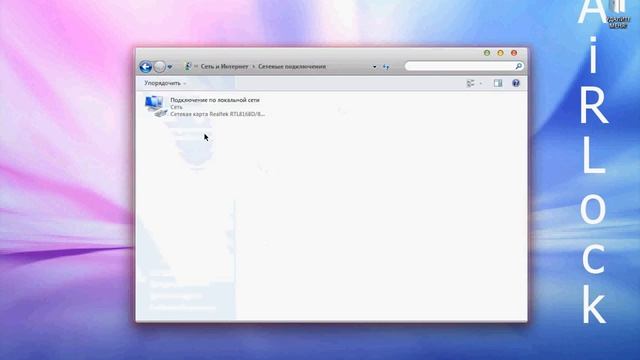
Task: Click the orange window button
Action: point(500,53)
